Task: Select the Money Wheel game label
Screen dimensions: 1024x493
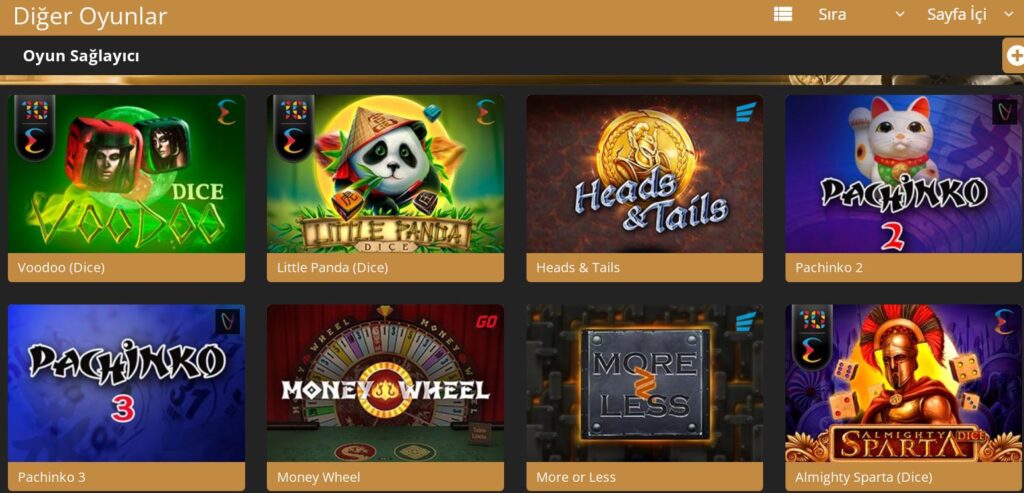Action: click(319, 477)
